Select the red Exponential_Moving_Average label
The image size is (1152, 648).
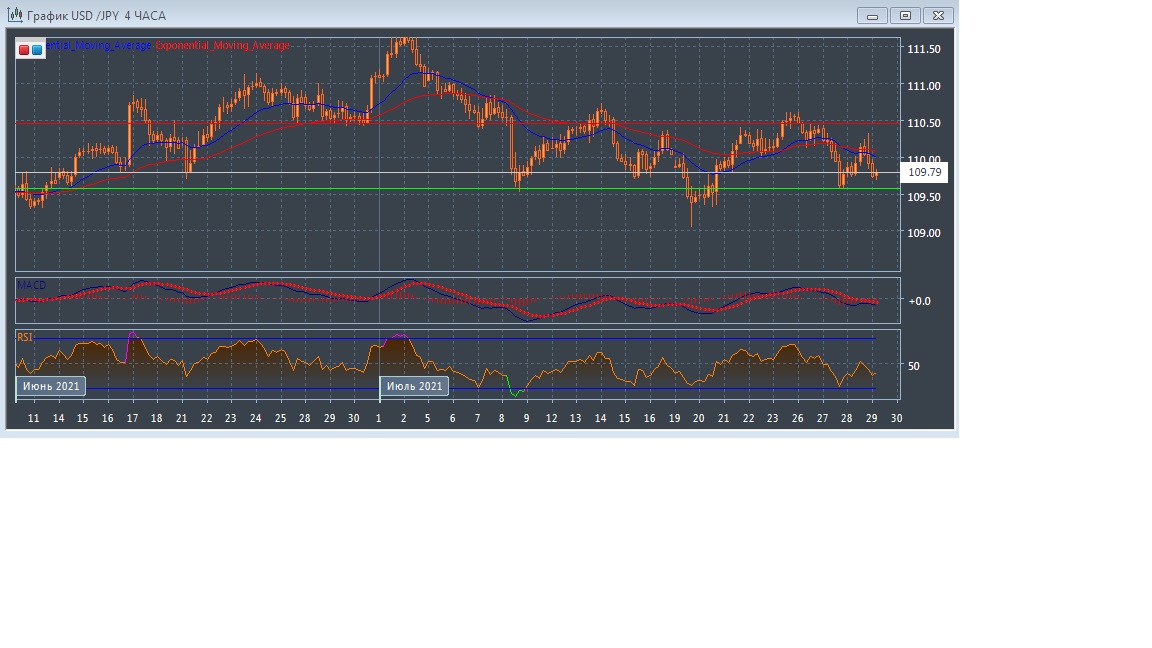coord(222,46)
